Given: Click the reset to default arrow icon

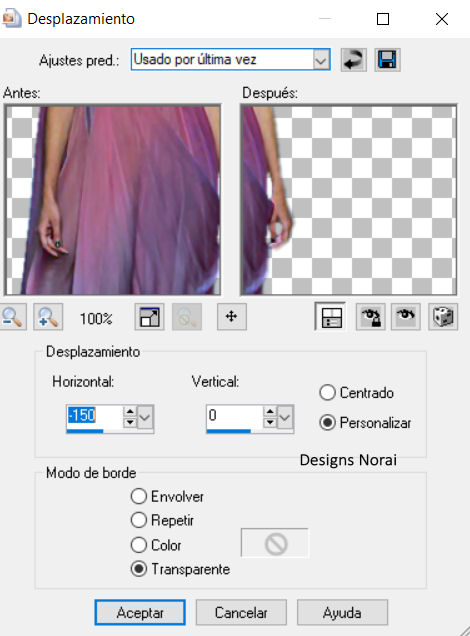Looking at the screenshot, I should pyautogui.click(x=354, y=60).
